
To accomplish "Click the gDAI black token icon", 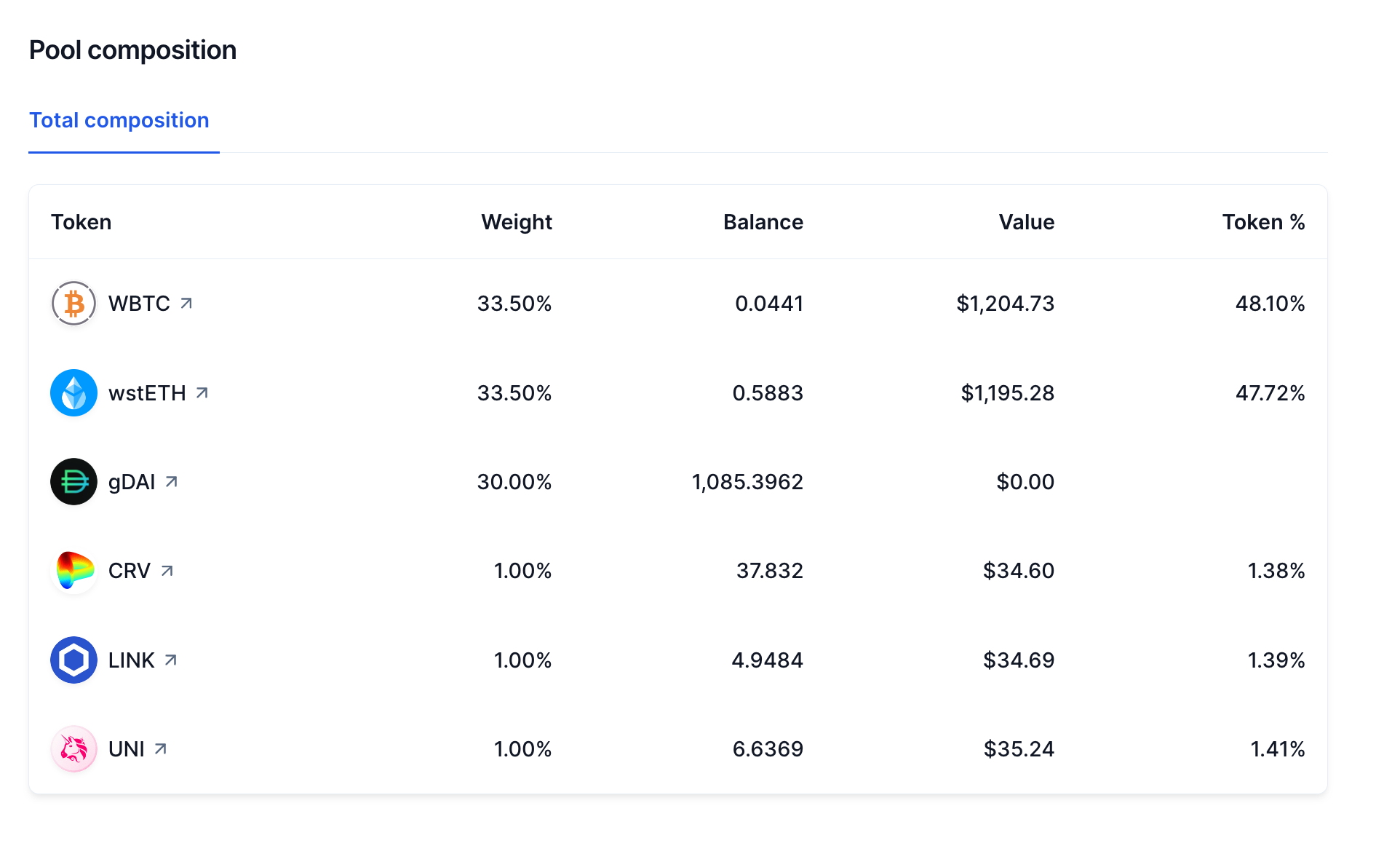I will (x=73, y=482).
